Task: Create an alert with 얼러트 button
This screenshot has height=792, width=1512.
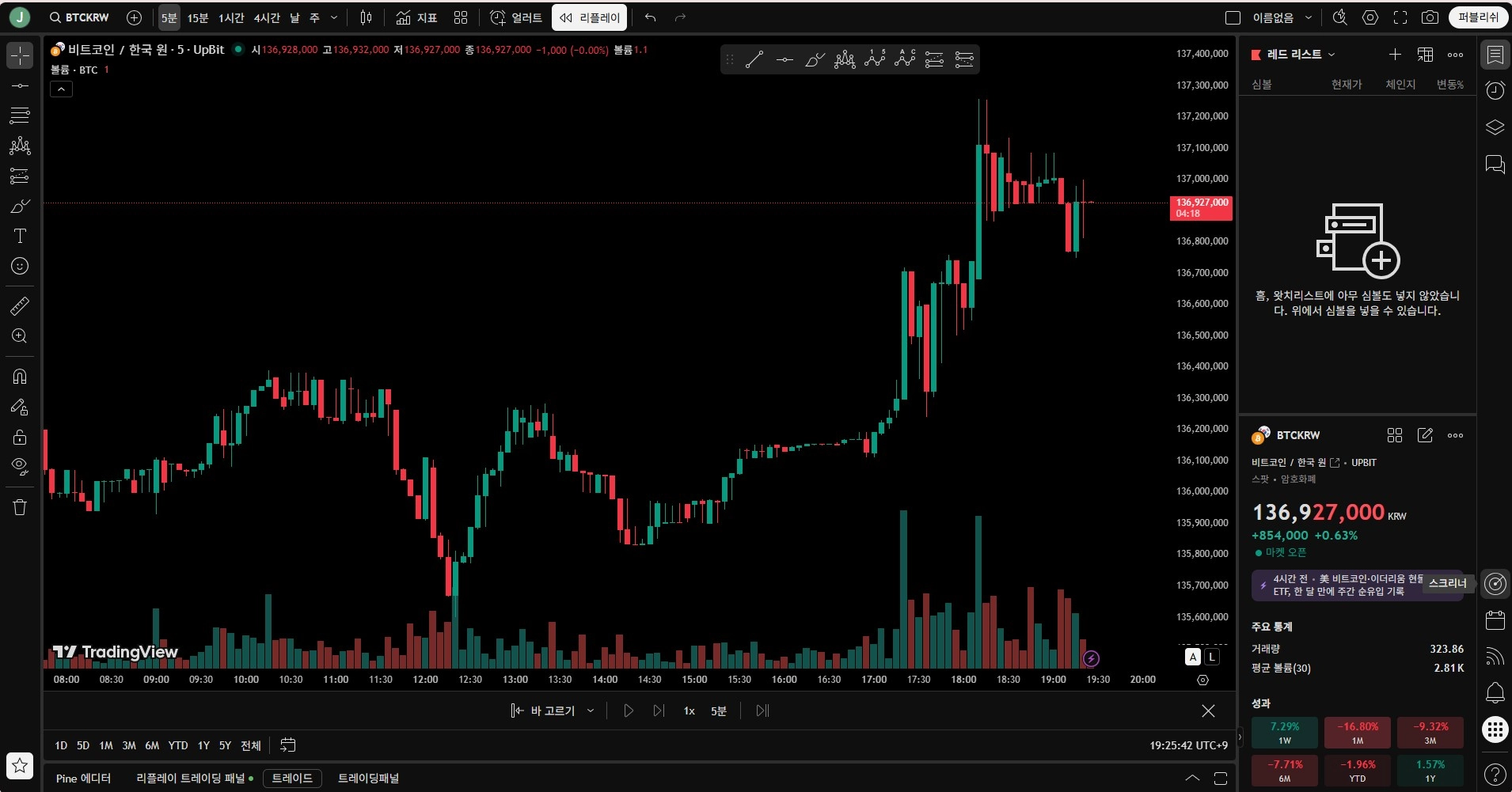Action: (516, 17)
